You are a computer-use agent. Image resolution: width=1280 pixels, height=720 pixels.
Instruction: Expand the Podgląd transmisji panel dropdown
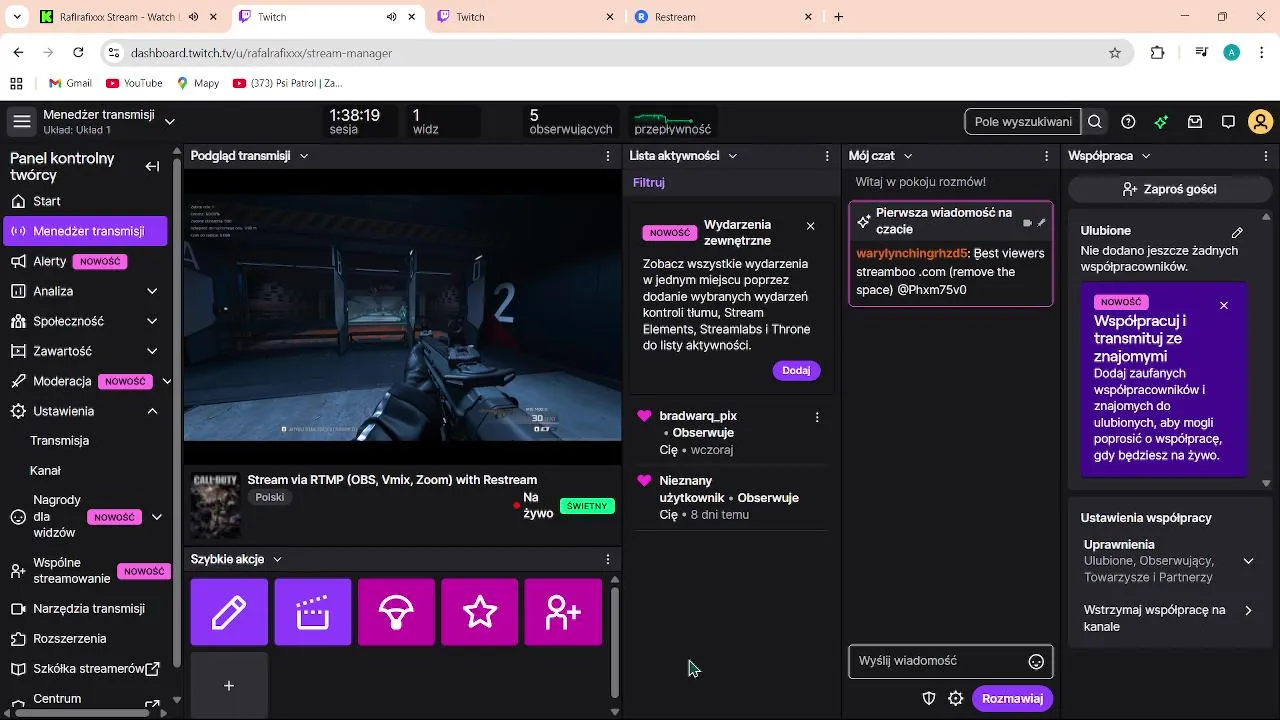pos(304,156)
